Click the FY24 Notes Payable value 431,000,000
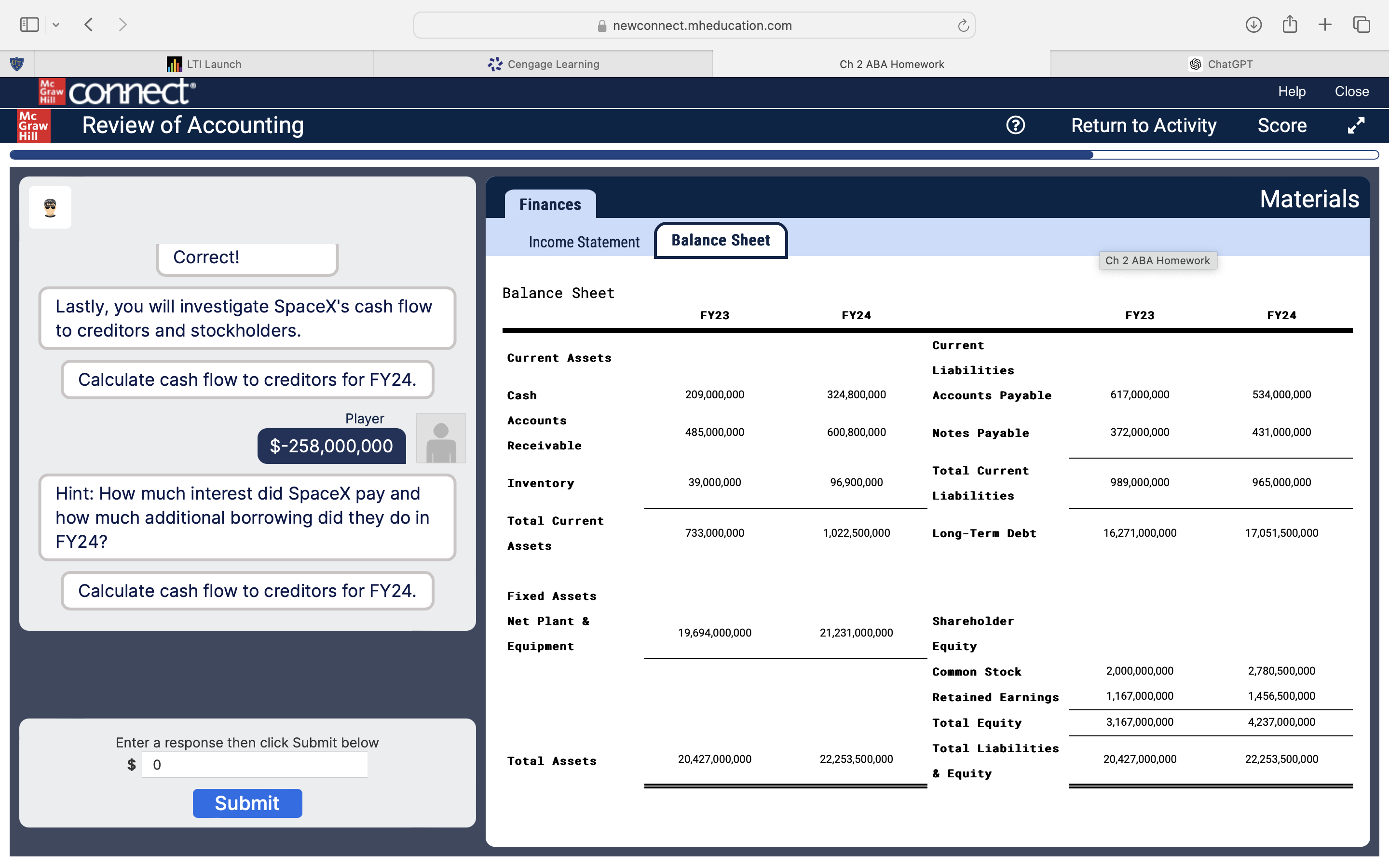Screen dimensions: 1389x868 (x=1281, y=432)
